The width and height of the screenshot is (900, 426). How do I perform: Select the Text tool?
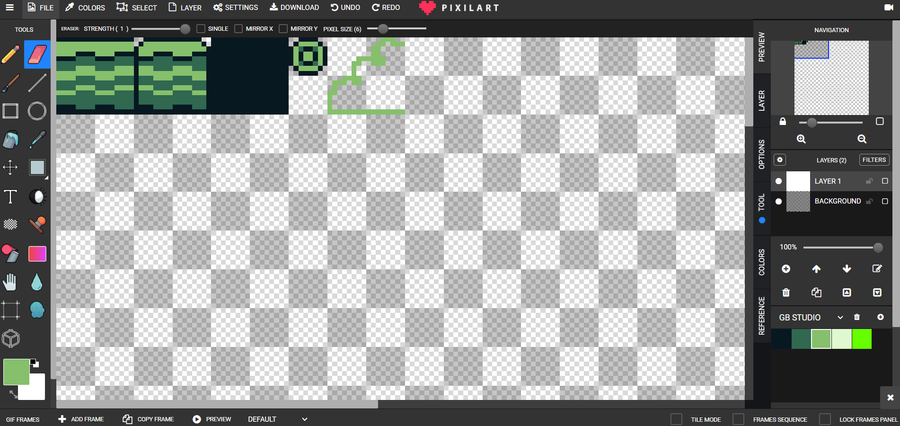(x=10, y=196)
